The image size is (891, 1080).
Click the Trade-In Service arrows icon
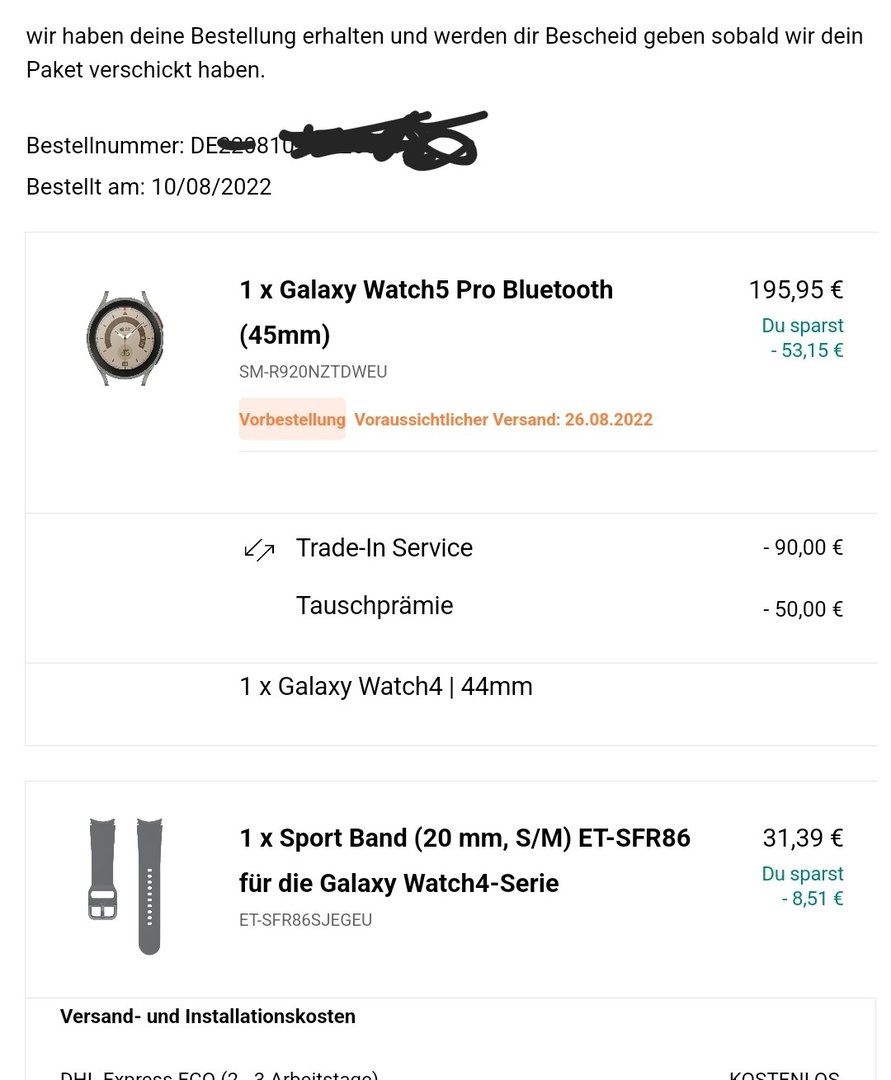(259, 550)
